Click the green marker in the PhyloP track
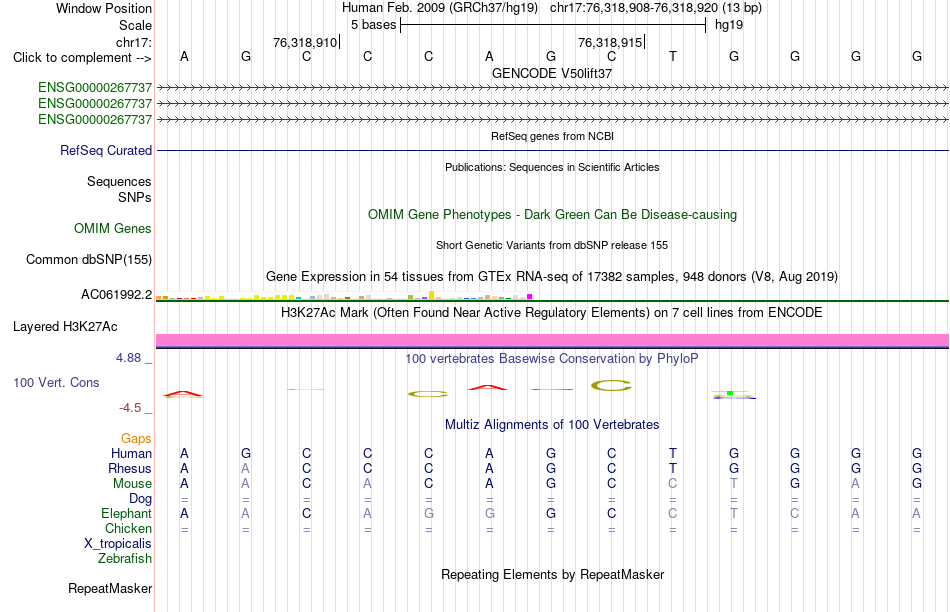950x612 pixels. pos(730,393)
